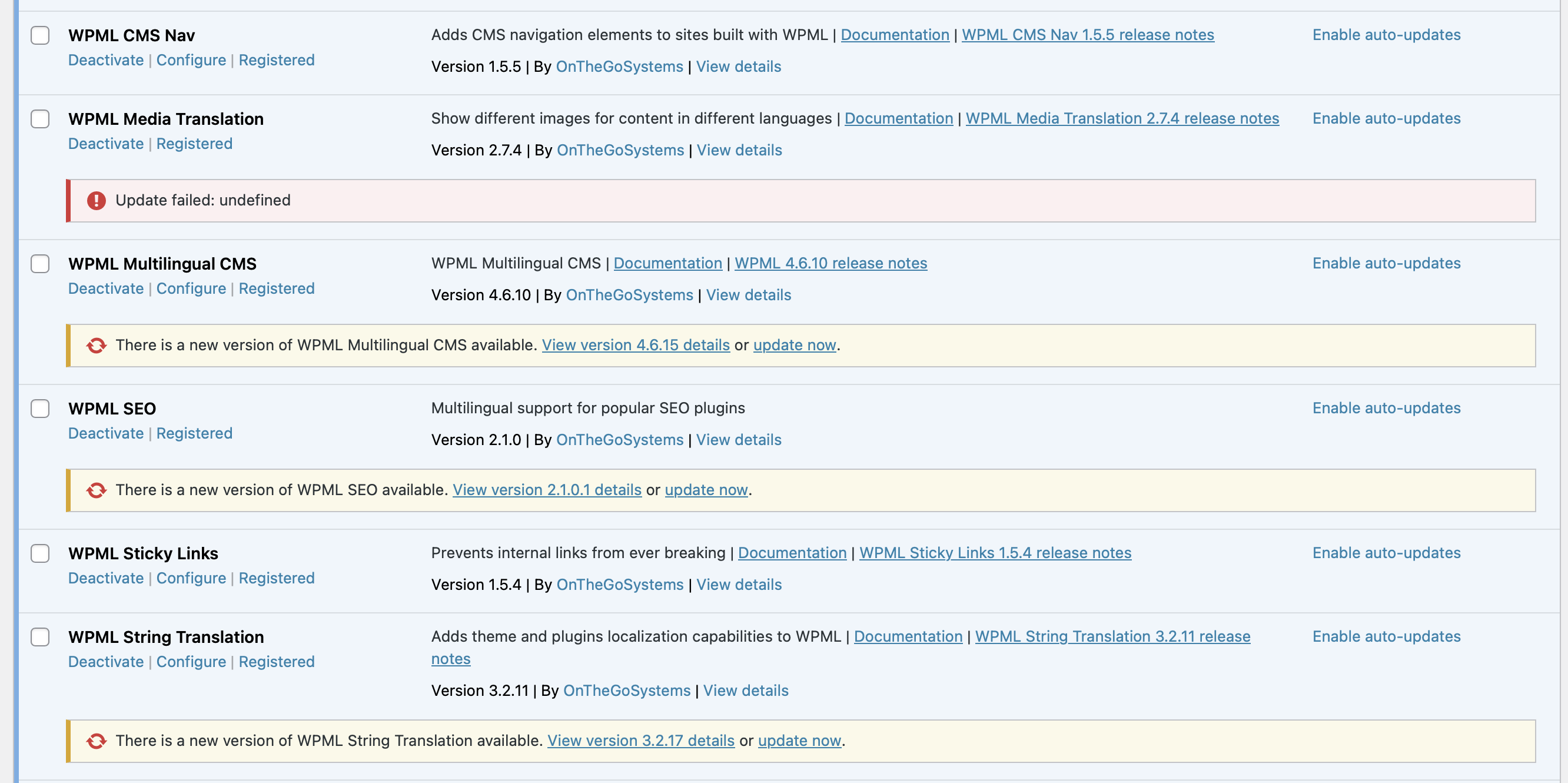Open WPML String Translation 3.2.11 release notes
This screenshot has width=1568, height=783.
[x=1112, y=636]
